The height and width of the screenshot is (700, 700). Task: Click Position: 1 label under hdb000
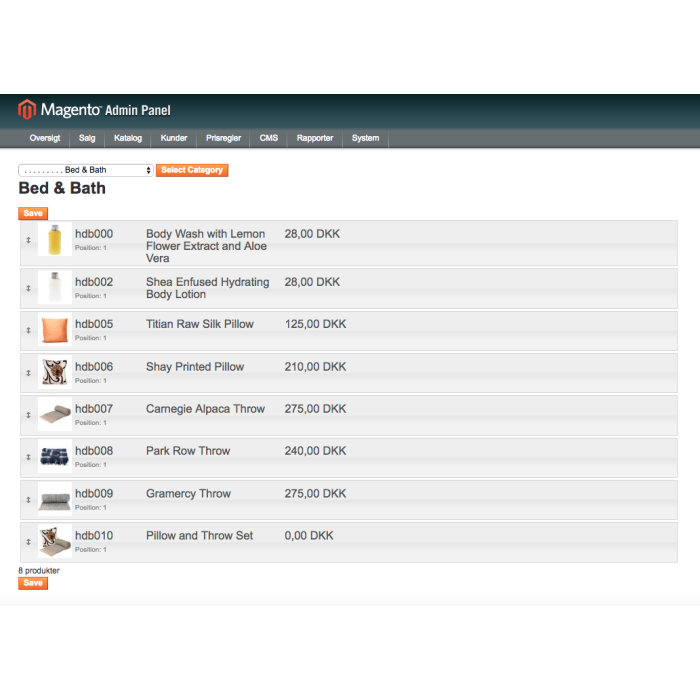(x=91, y=248)
